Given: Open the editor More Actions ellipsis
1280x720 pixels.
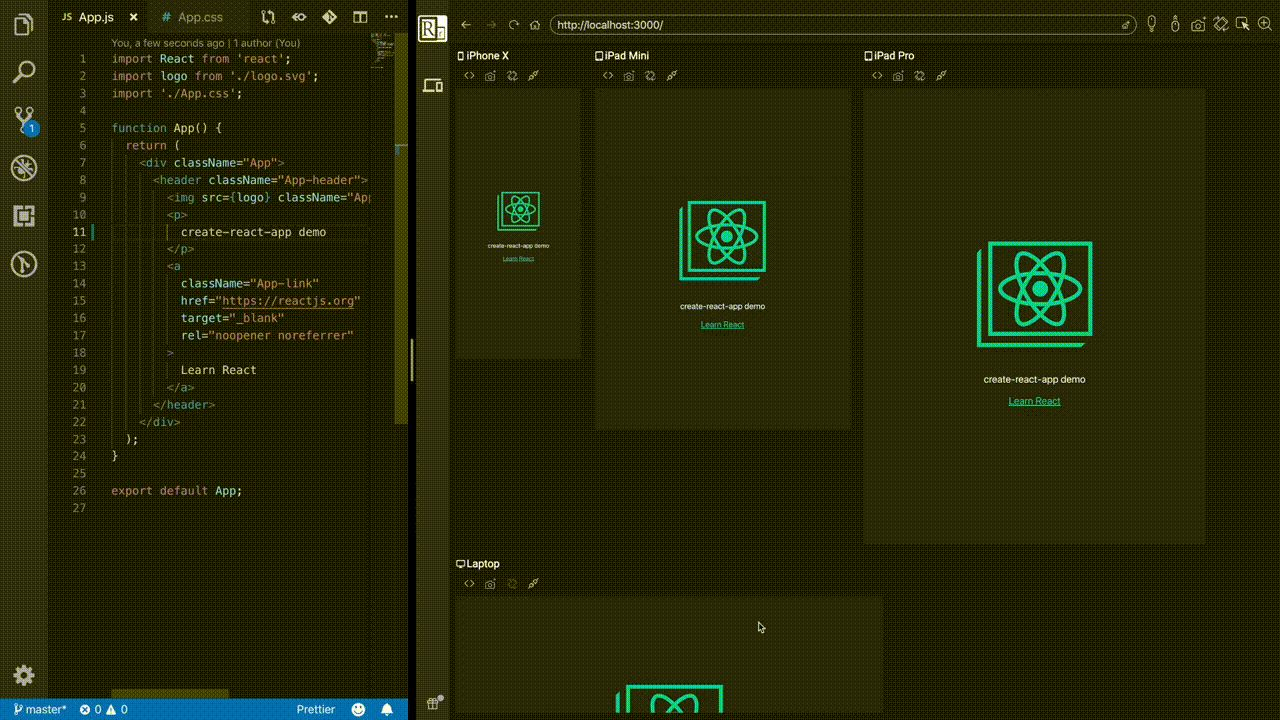Looking at the screenshot, I should pyautogui.click(x=389, y=17).
